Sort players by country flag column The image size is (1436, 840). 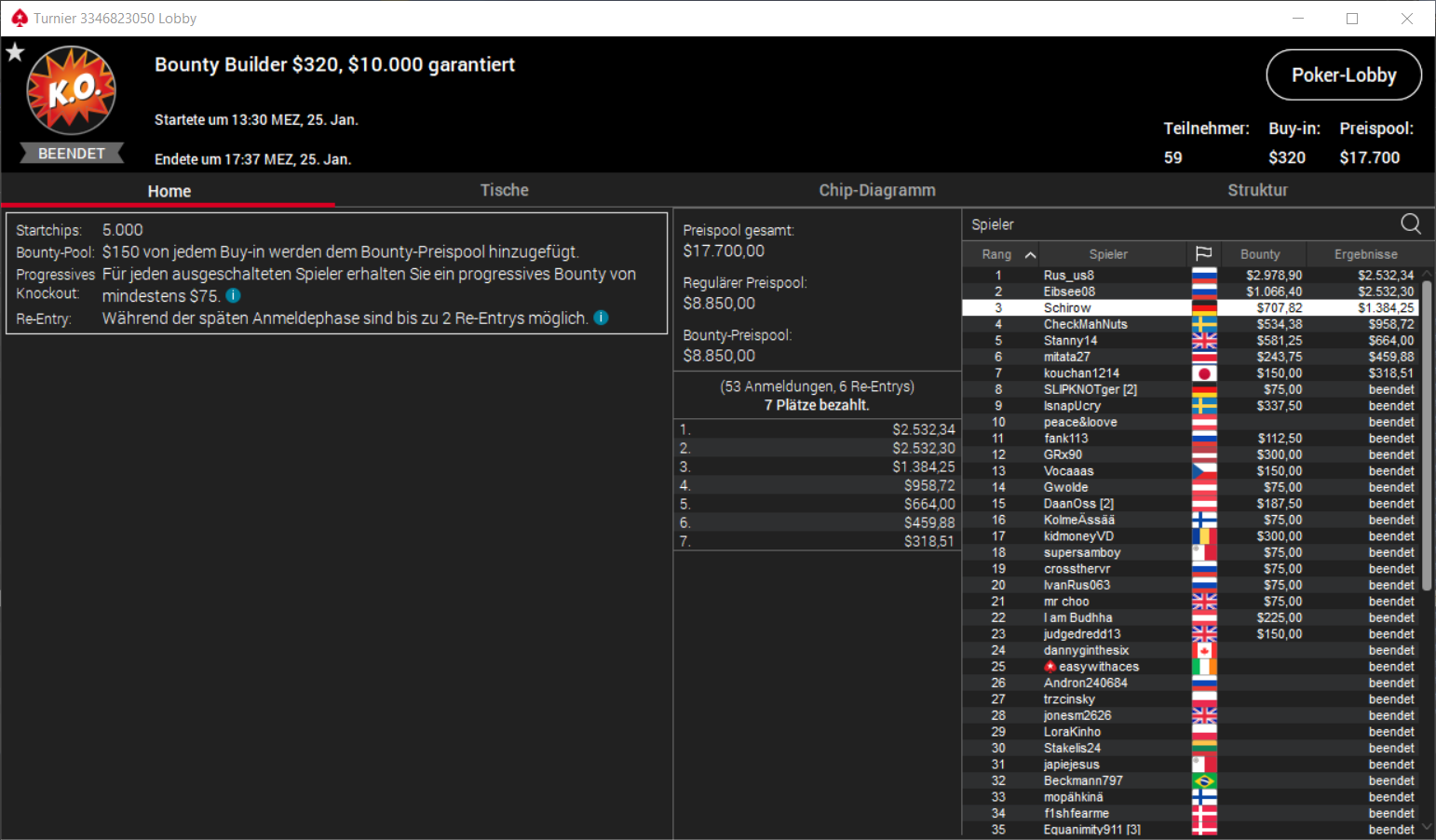pos(1203,253)
